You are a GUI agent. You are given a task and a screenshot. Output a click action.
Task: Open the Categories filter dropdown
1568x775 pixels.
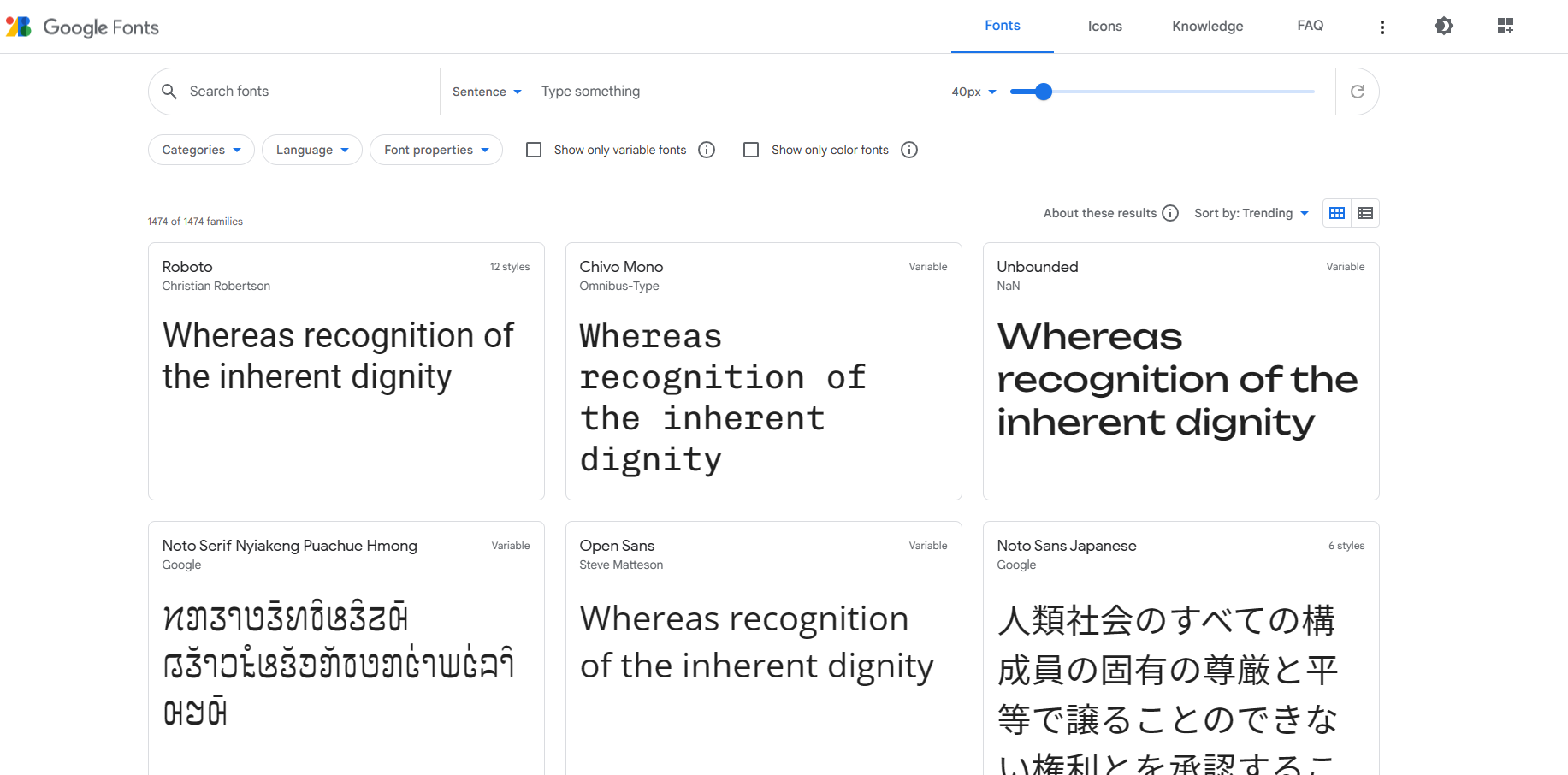pos(200,150)
